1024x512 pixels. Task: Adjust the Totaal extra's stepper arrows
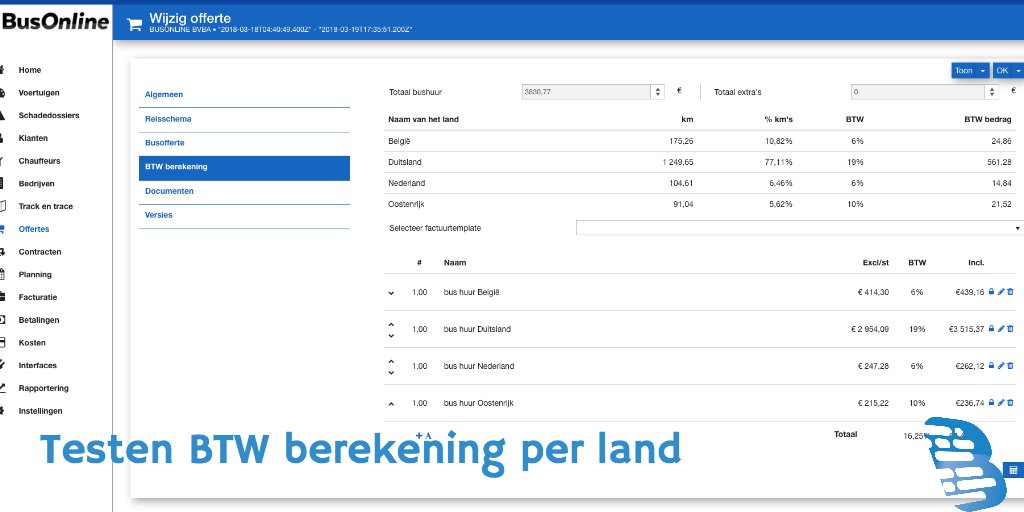click(x=993, y=92)
